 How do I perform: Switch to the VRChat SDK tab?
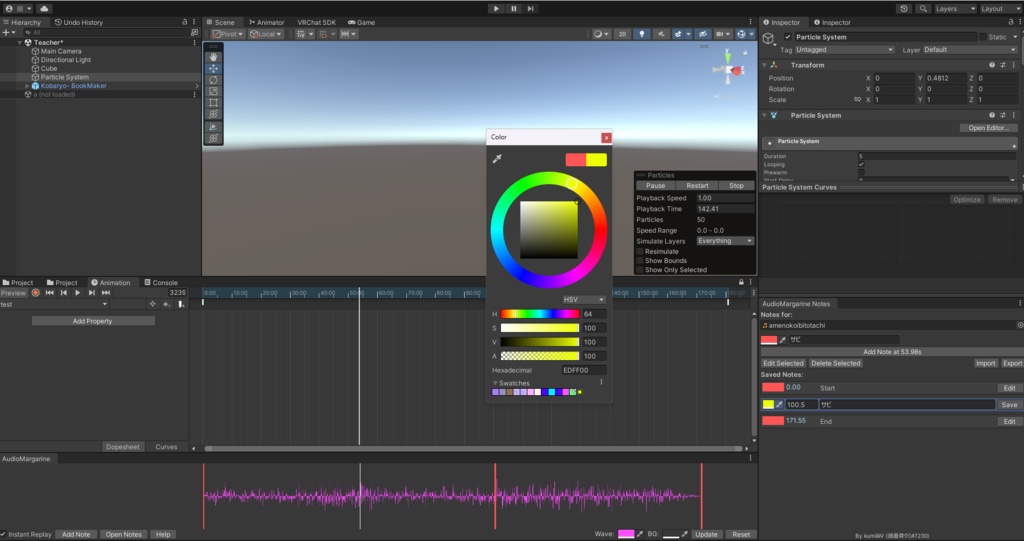coord(317,22)
